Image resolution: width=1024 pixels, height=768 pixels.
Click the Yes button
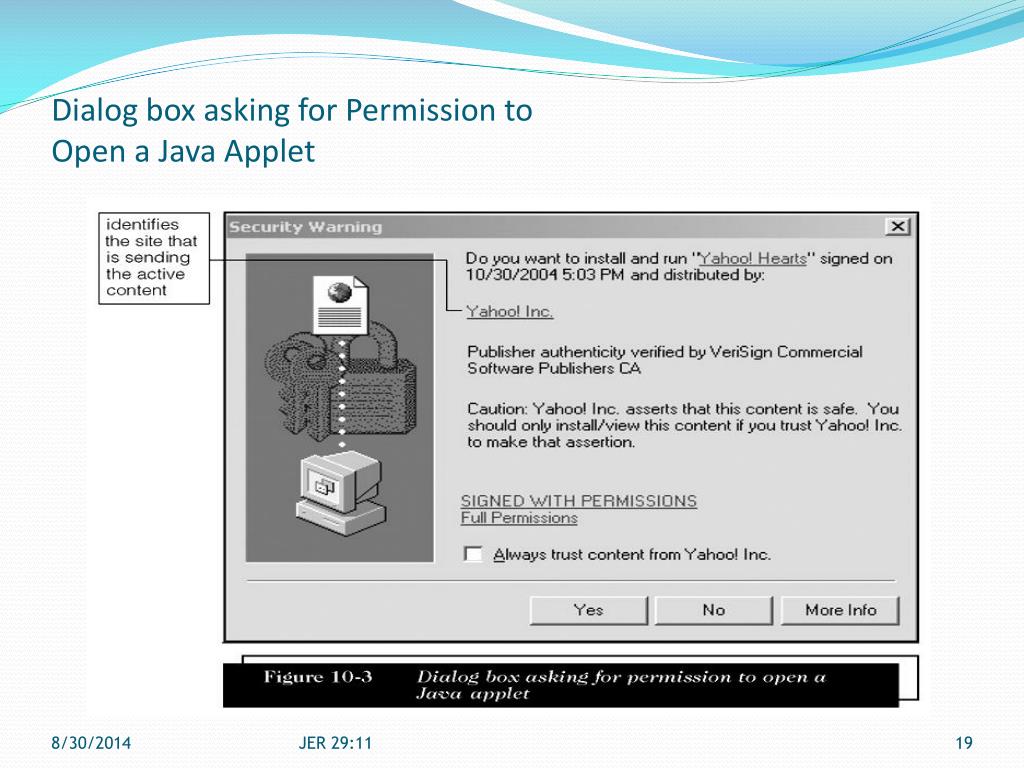[588, 610]
